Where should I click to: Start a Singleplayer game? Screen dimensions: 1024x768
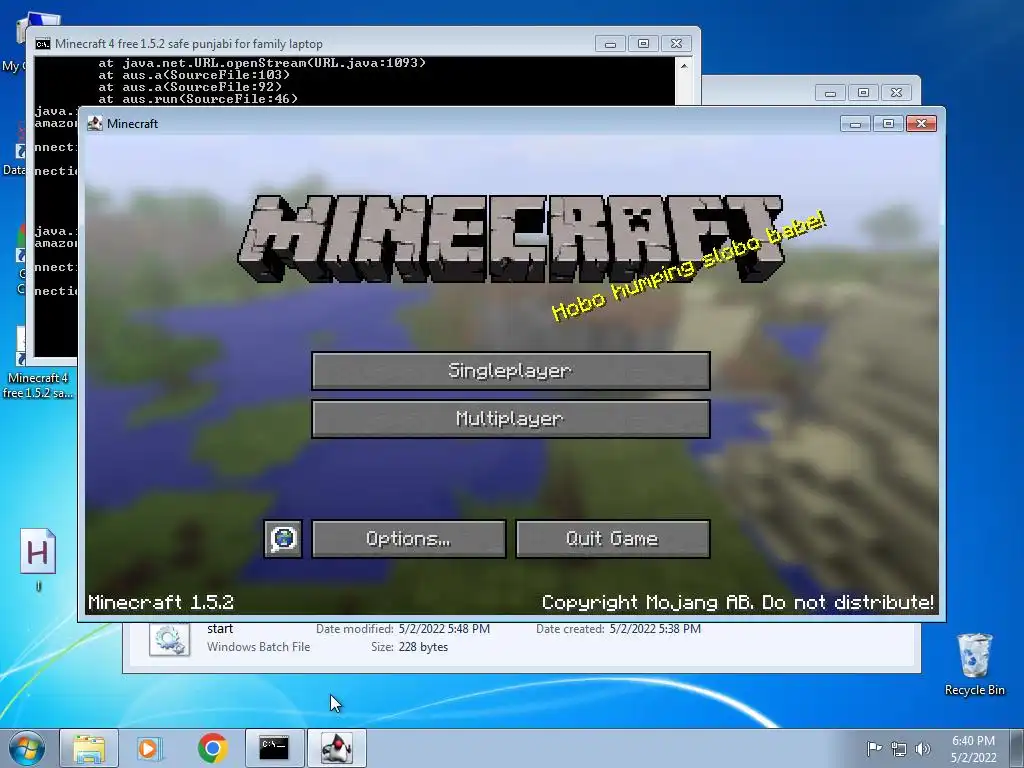(511, 371)
